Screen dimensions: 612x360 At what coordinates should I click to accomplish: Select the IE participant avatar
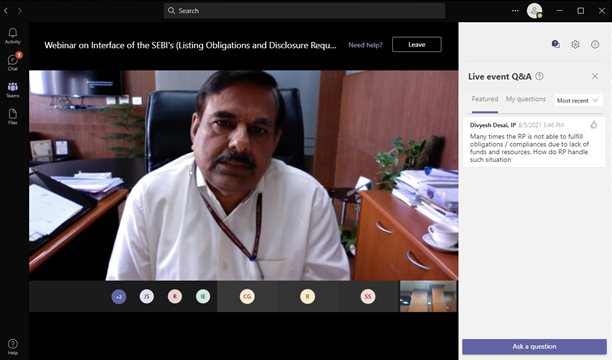tap(203, 297)
